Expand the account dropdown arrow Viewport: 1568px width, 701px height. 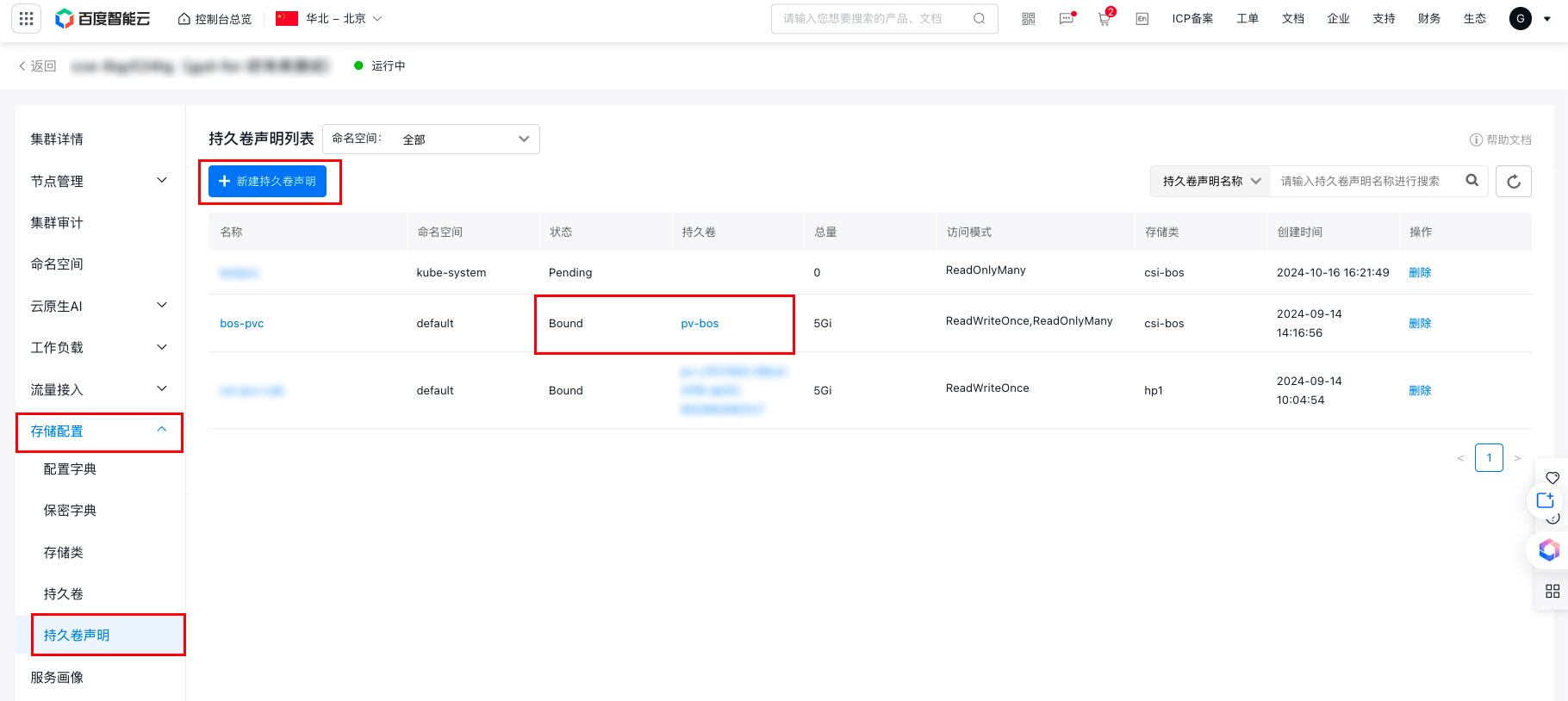(x=1547, y=19)
